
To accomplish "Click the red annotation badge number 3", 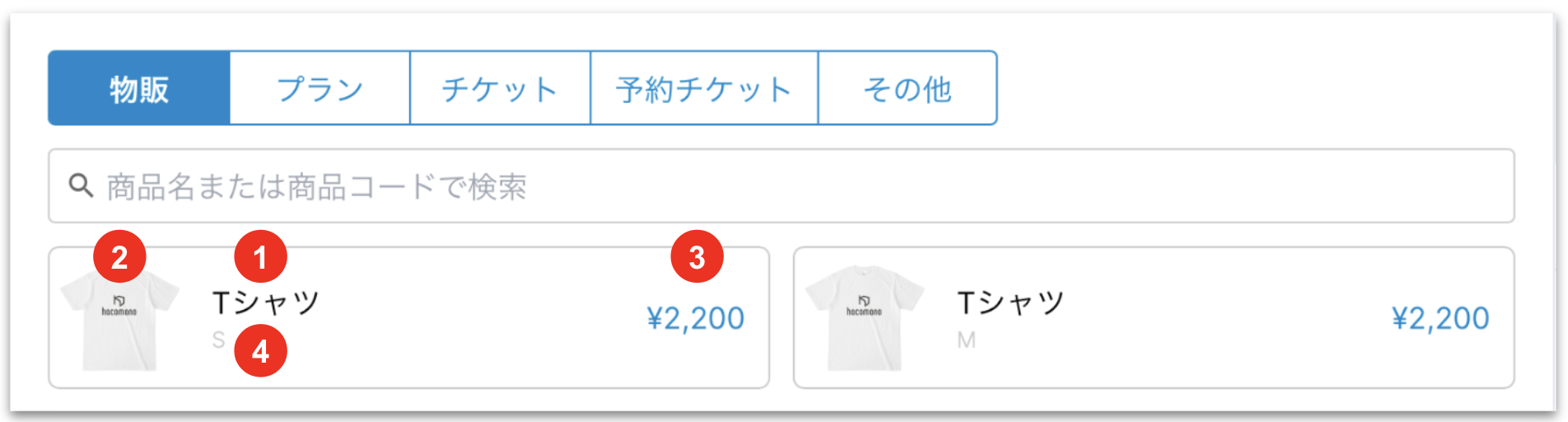I will pyautogui.click(x=697, y=256).
